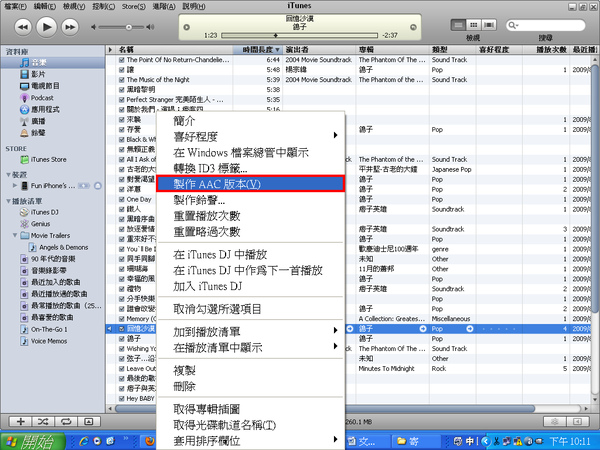The image size is (600, 450).
Task: Switch to Cover Flow view
Action: point(489,25)
